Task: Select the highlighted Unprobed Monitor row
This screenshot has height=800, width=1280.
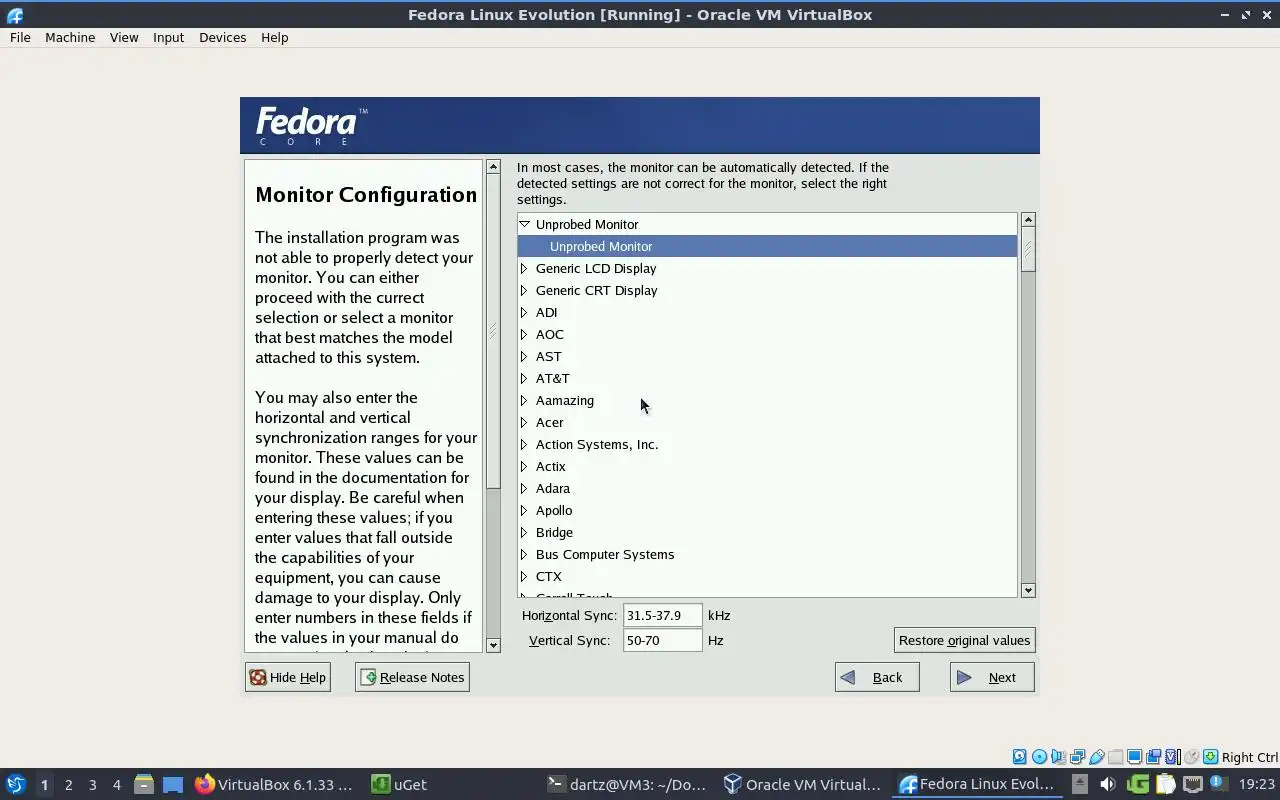Action: pyautogui.click(x=767, y=246)
